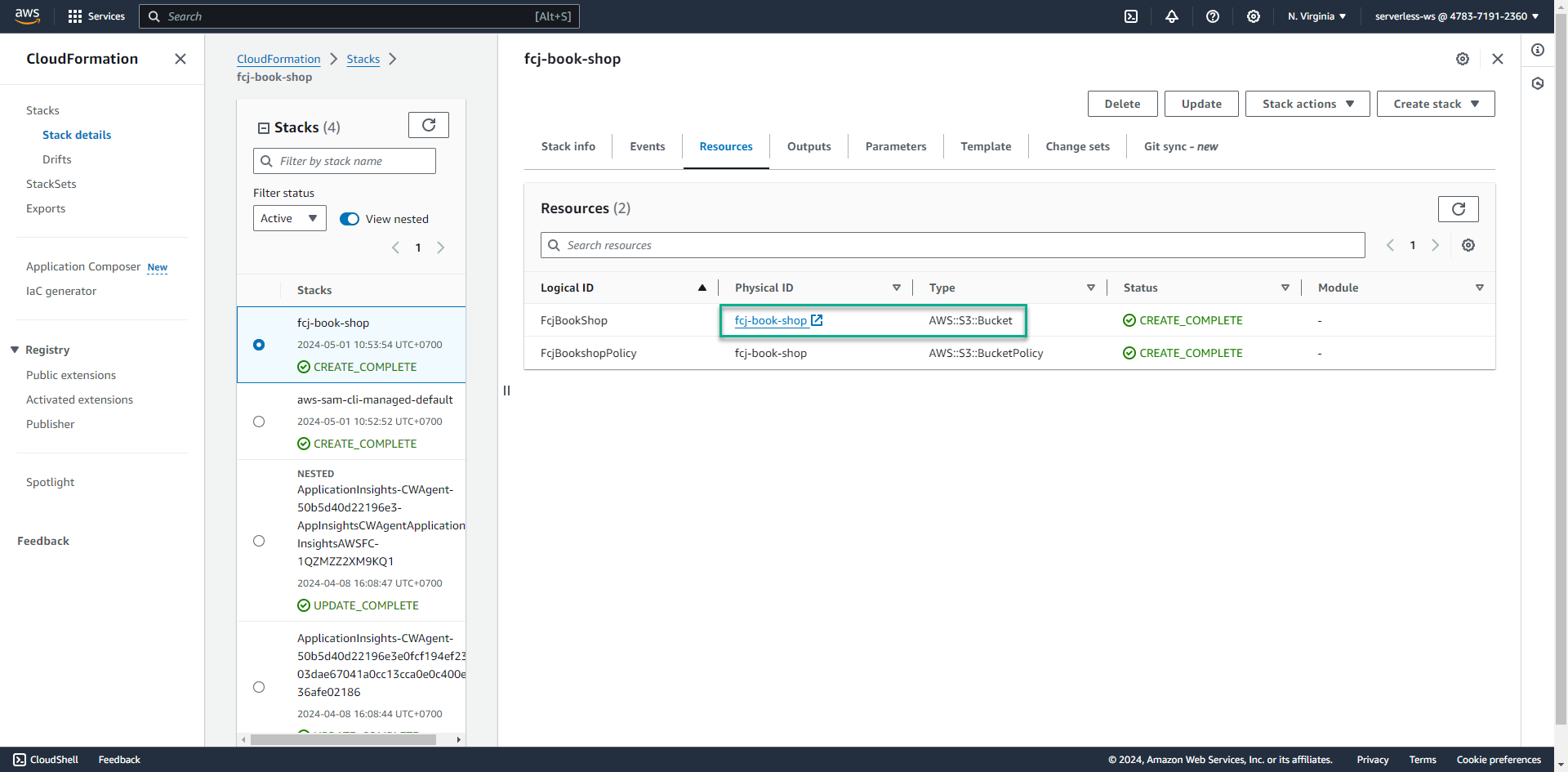Collapse Registry section in sidebar

(15, 350)
